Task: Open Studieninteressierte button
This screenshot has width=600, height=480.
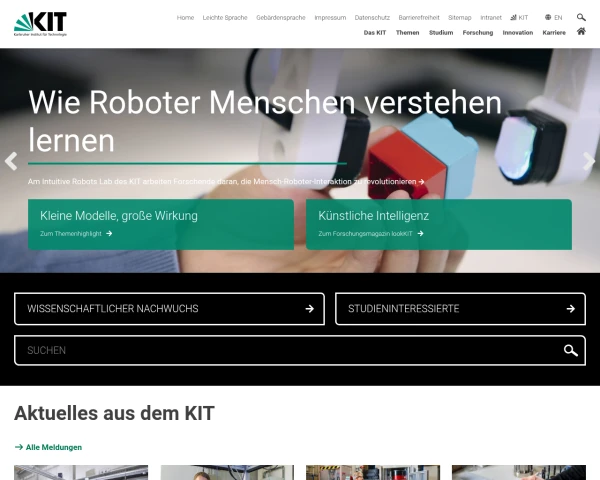Action: pyautogui.click(x=460, y=308)
